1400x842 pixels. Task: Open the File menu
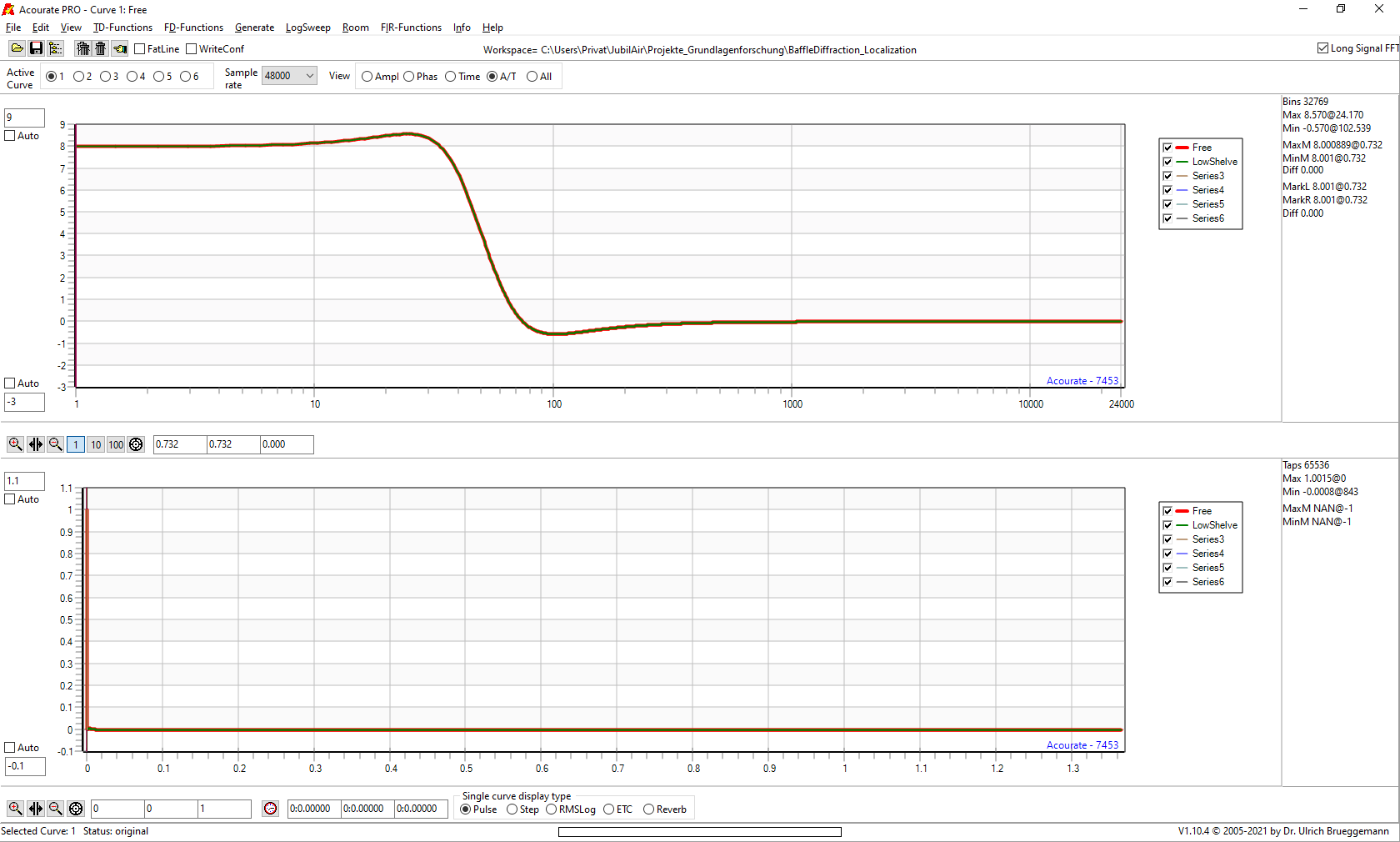tap(13, 28)
